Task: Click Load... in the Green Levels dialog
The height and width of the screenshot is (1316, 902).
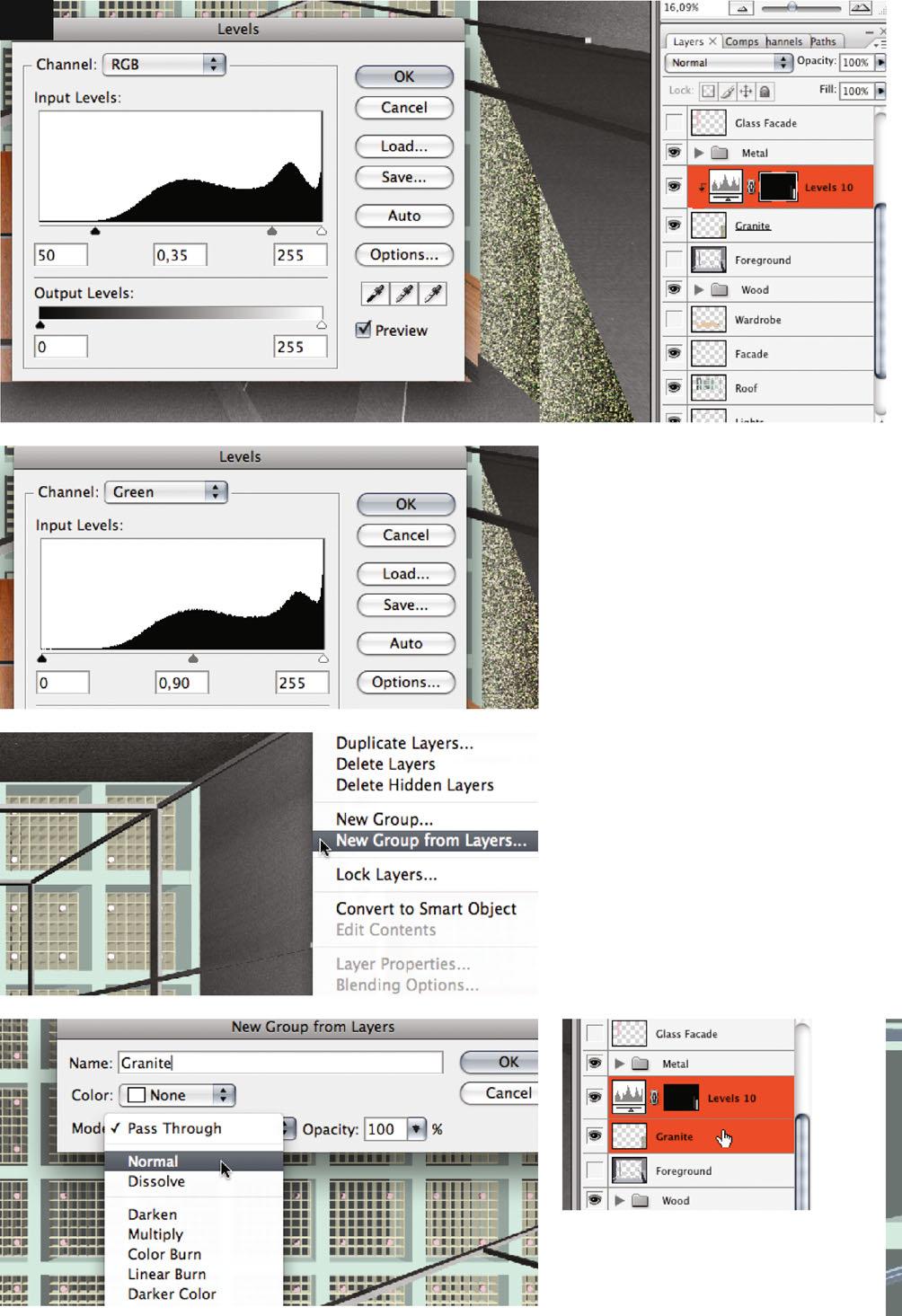Action: click(x=406, y=573)
